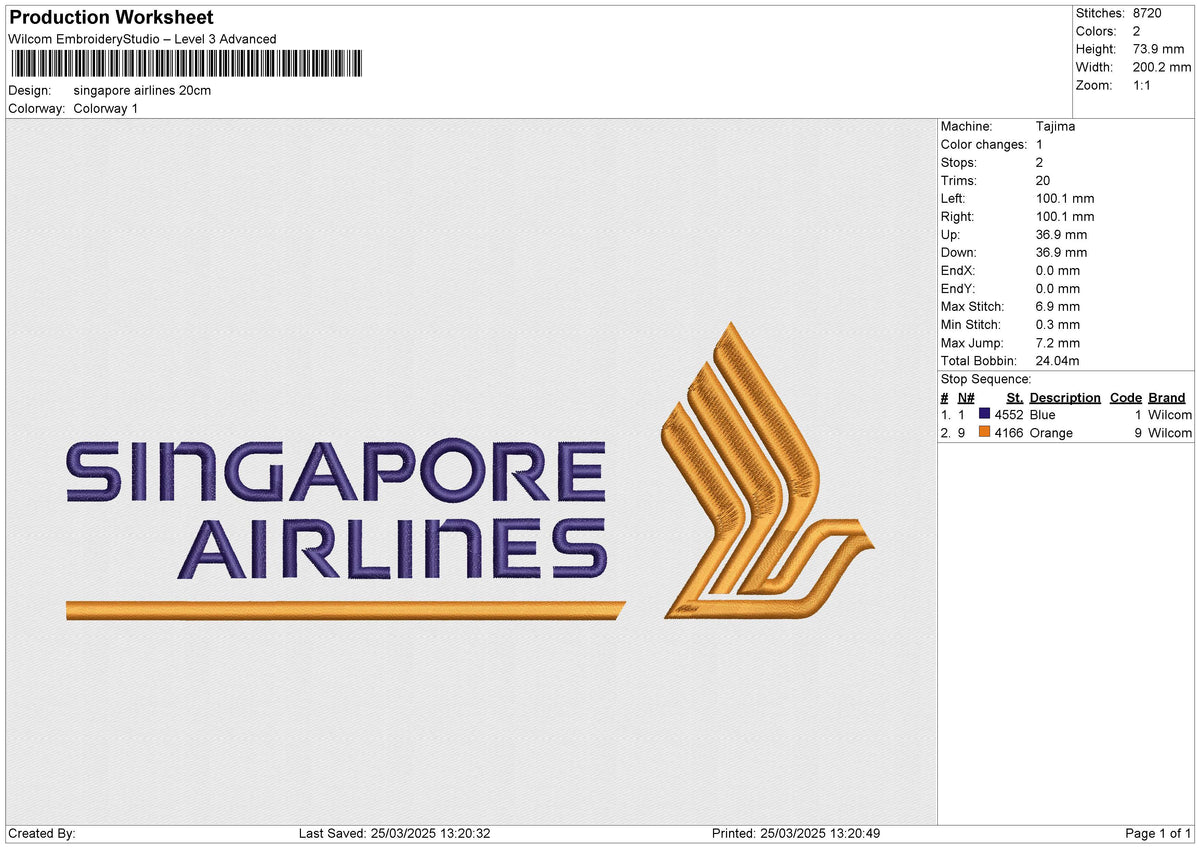Viewport: 1200px width, 848px height.
Task: Click the 'Brand' column header
Action: tap(1167, 398)
